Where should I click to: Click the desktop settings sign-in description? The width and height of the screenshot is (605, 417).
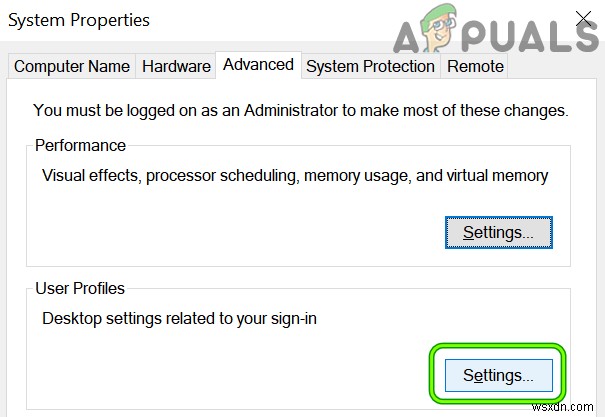179,319
